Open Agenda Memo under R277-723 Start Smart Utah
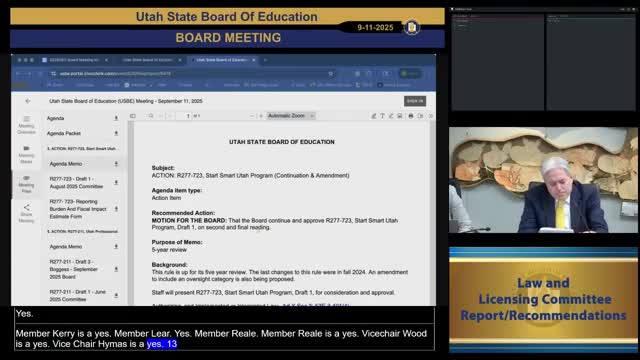Image resolution: width=640 pixels, height=360 pixels. [66, 164]
